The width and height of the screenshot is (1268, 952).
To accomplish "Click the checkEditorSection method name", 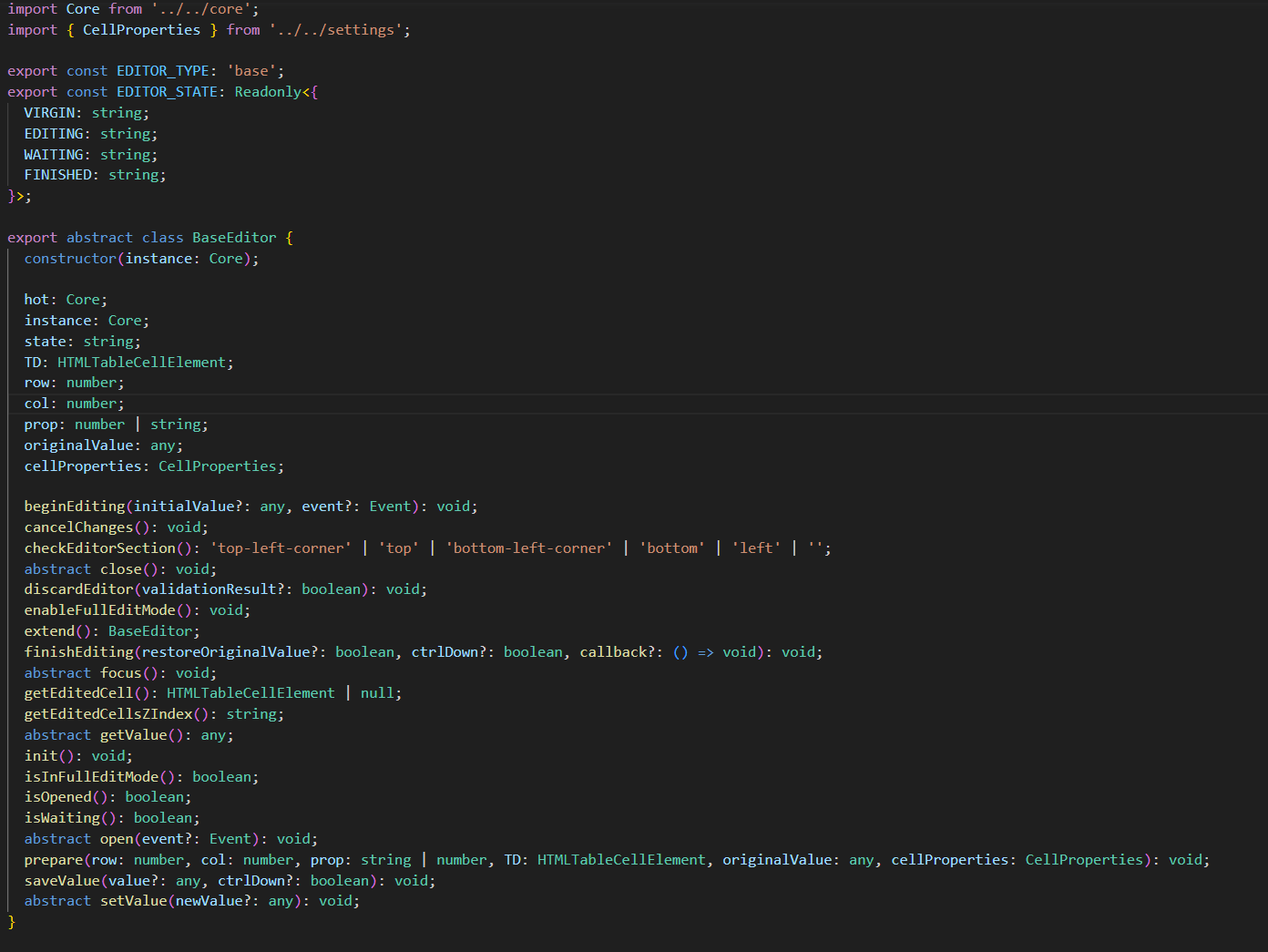I will click(x=100, y=548).
